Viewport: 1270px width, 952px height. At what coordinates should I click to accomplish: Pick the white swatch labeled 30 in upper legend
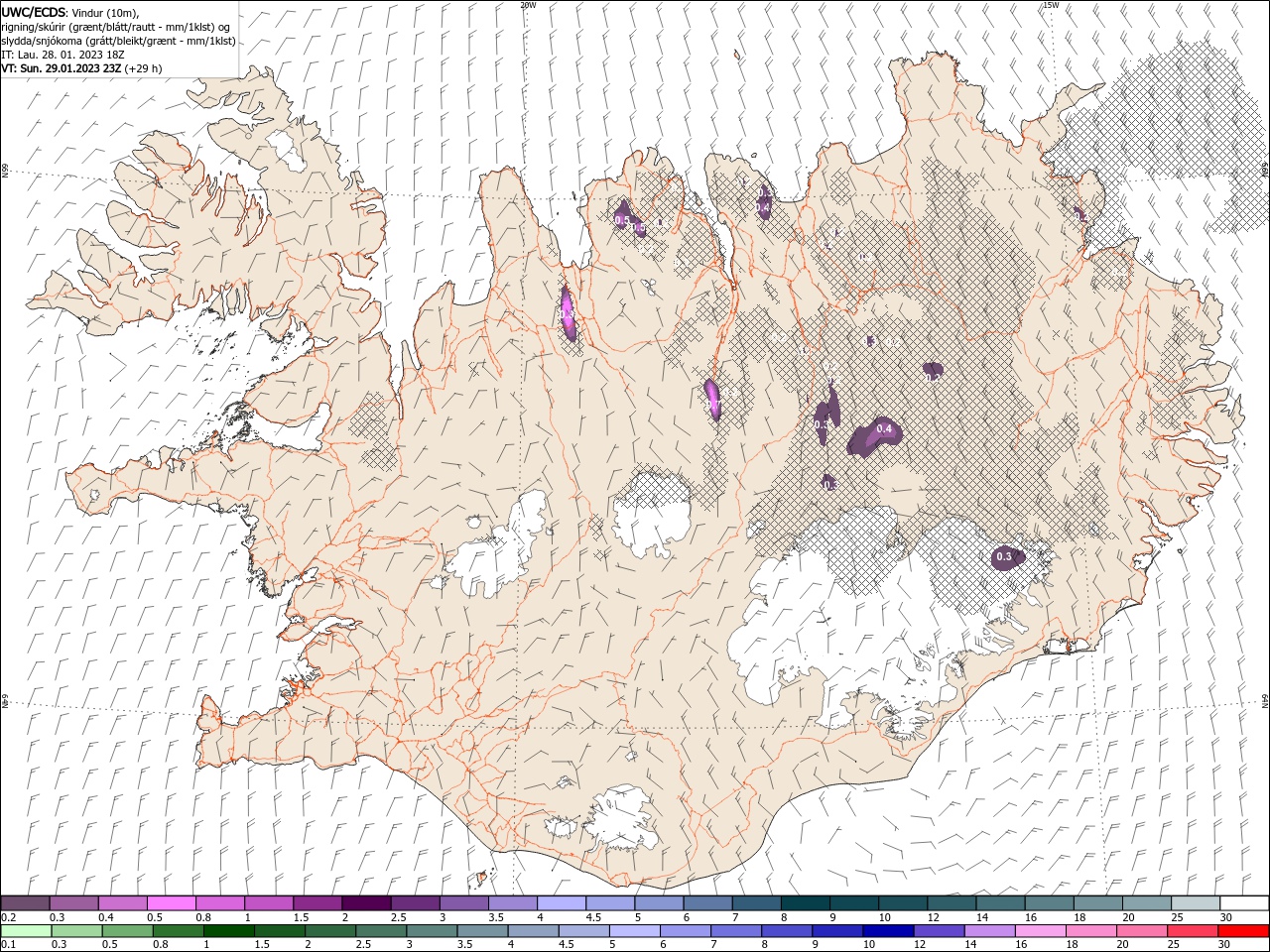coord(1244,903)
